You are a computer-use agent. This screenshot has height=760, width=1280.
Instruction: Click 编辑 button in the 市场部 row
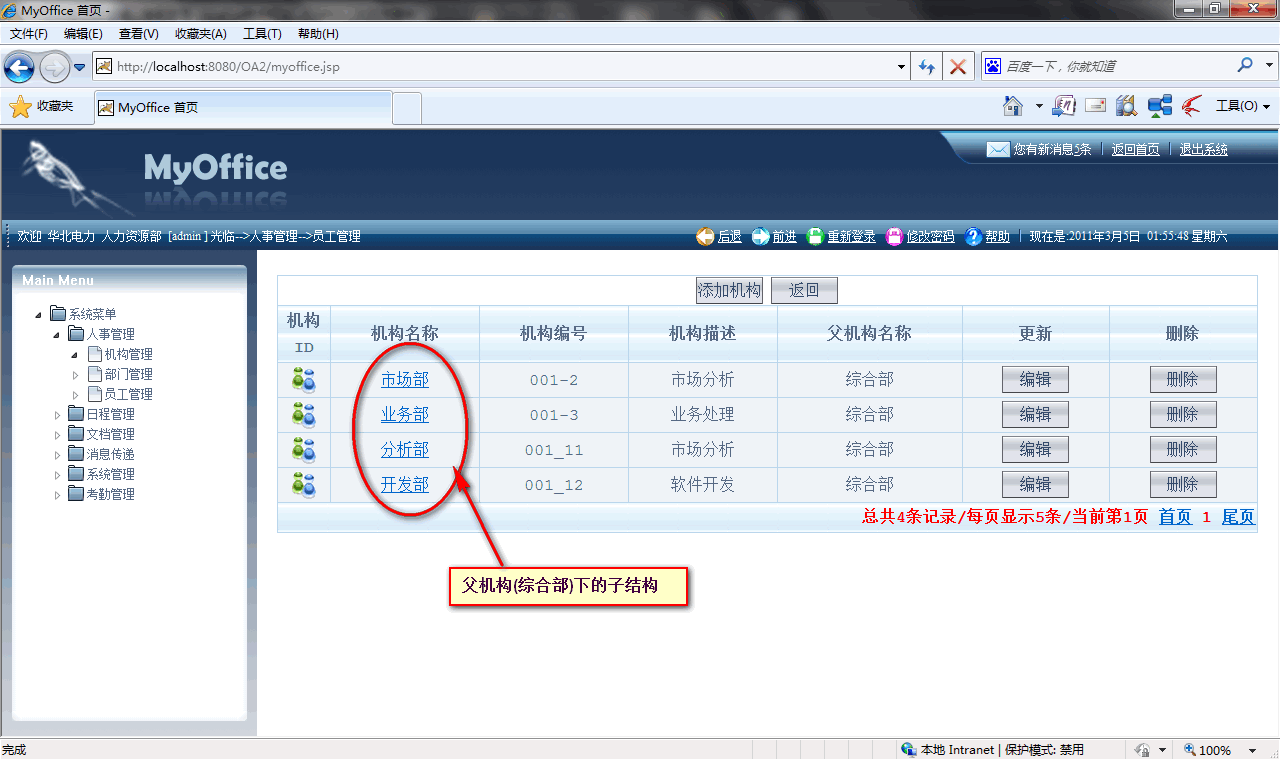1035,380
